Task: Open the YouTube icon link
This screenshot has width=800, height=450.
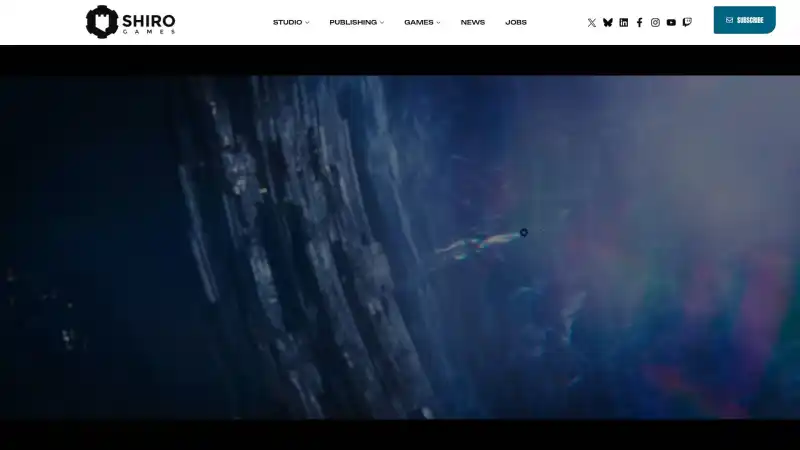Action: 671,22
